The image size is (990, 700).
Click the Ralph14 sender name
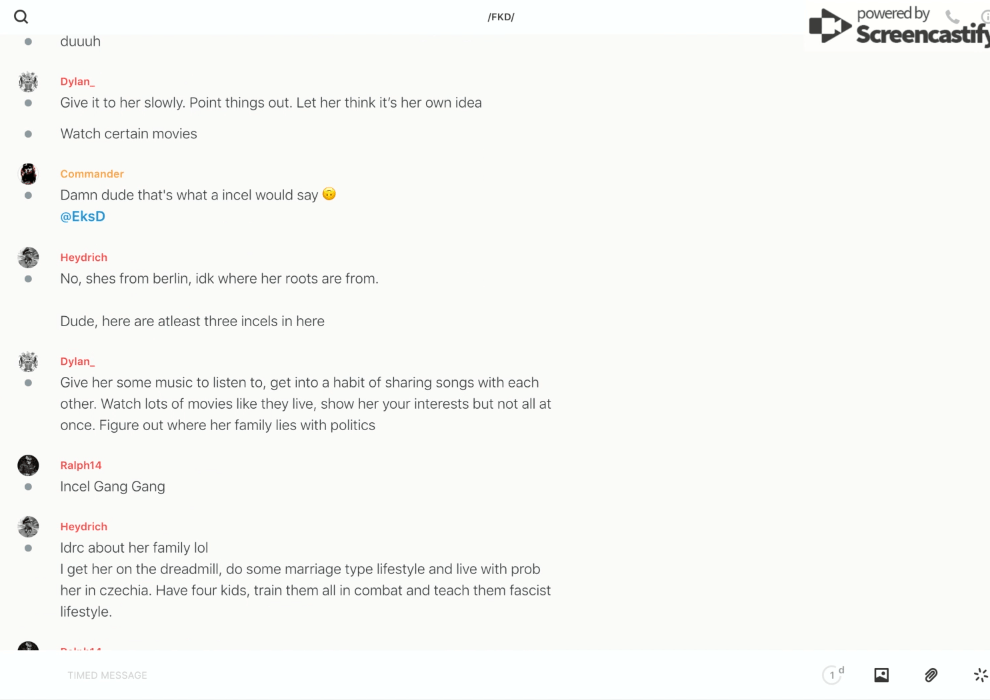point(81,465)
